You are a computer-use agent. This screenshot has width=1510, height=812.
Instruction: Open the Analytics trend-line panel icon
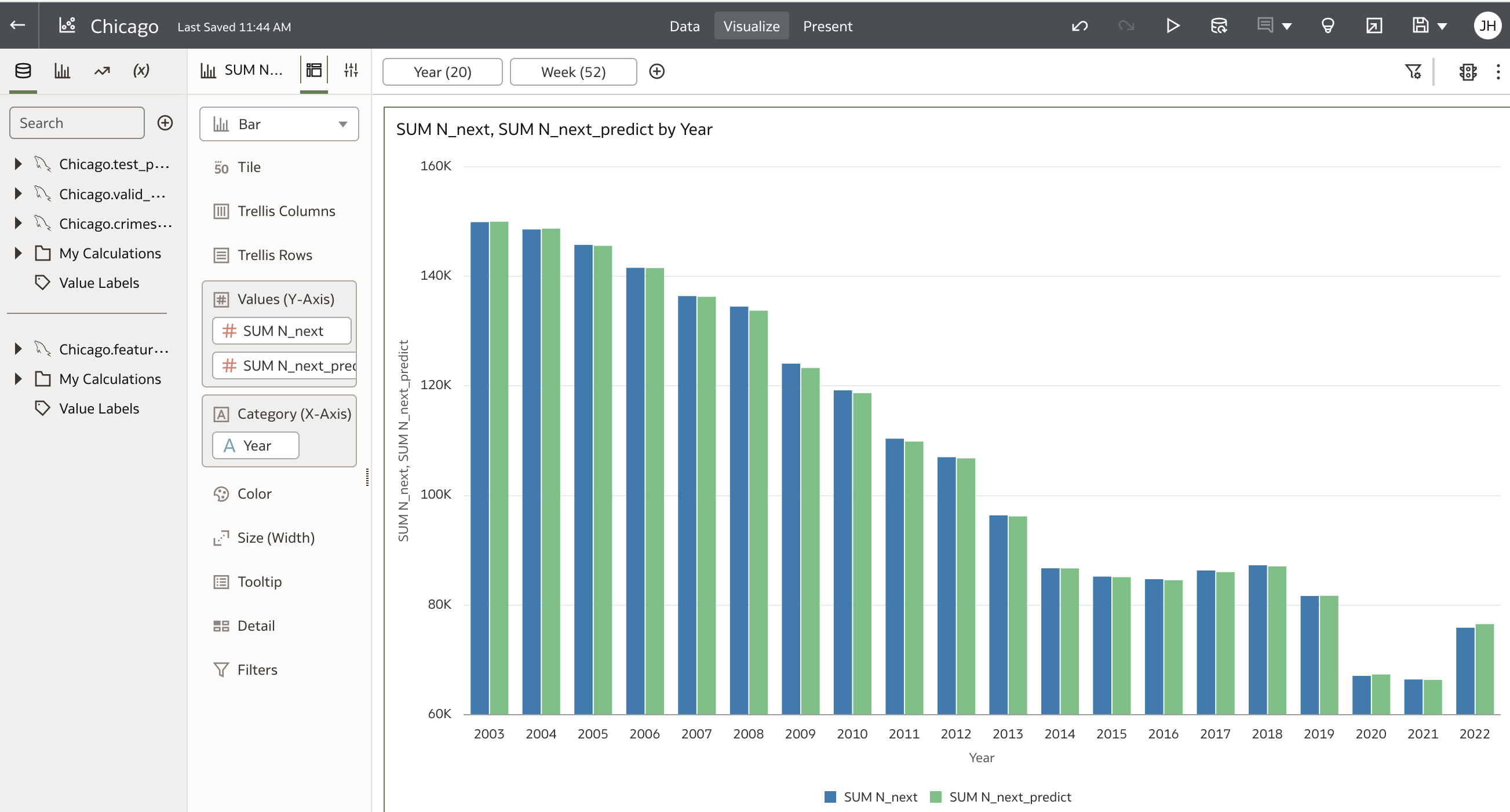point(102,71)
